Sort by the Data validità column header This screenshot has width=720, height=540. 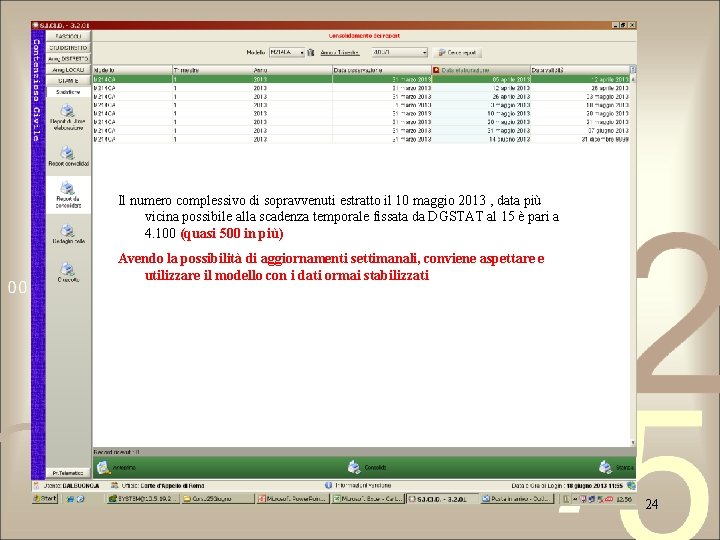(580, 70)
